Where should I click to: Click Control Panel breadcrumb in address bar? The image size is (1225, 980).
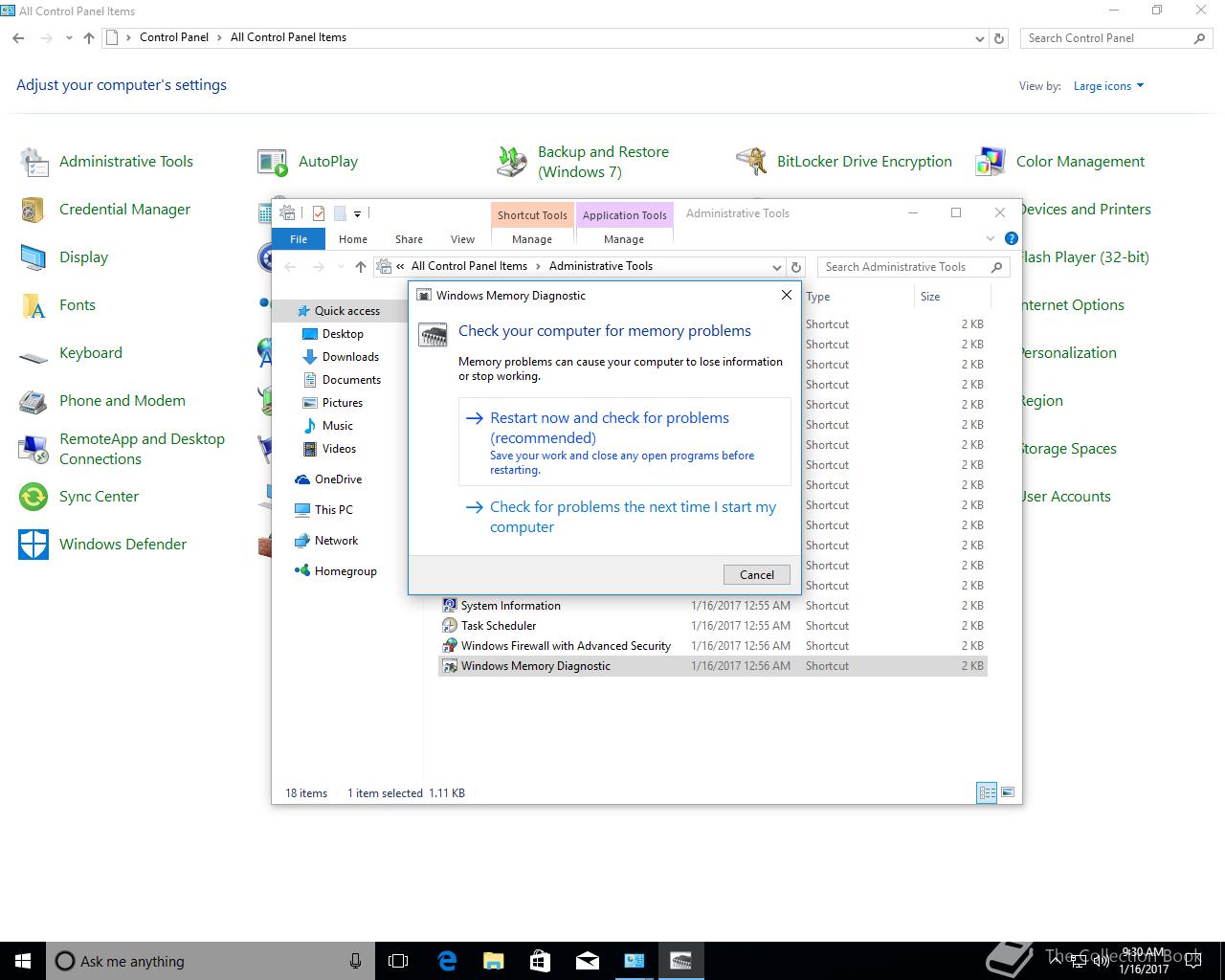click(174, 37)
